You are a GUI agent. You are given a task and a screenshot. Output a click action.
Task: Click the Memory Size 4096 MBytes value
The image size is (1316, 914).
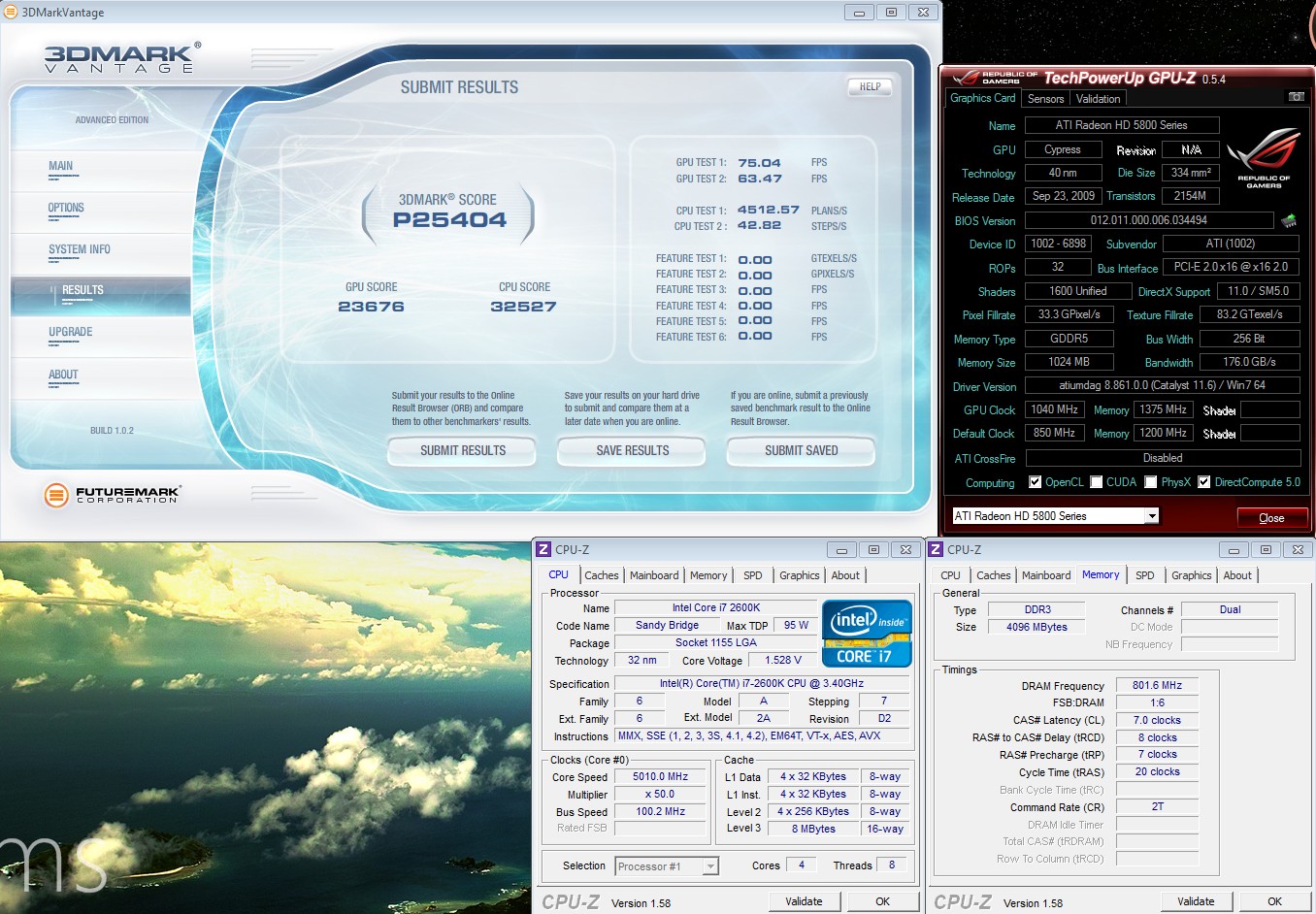[1036, 627]
